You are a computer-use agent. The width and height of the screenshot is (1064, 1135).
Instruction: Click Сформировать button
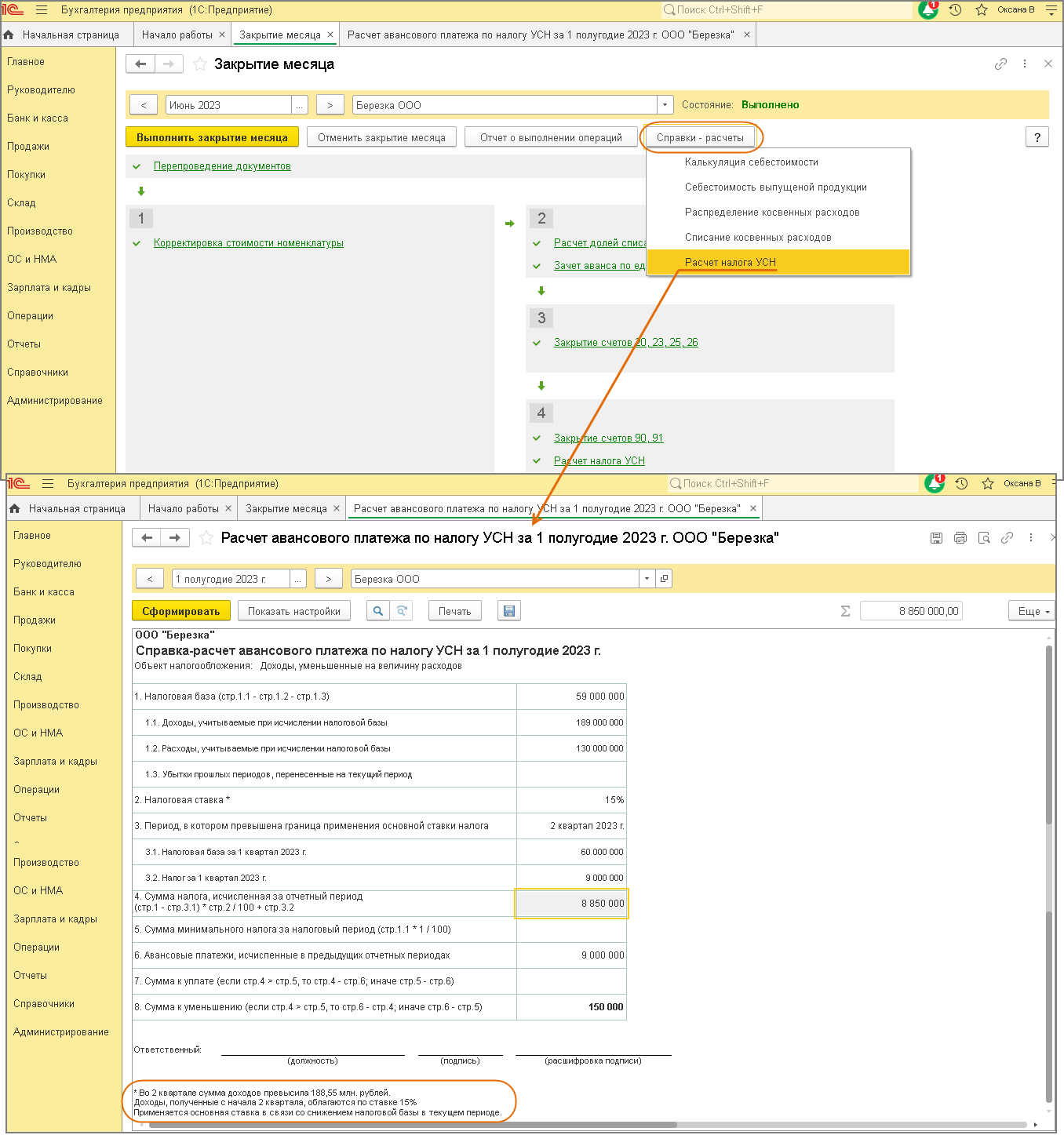click(181, 611)
